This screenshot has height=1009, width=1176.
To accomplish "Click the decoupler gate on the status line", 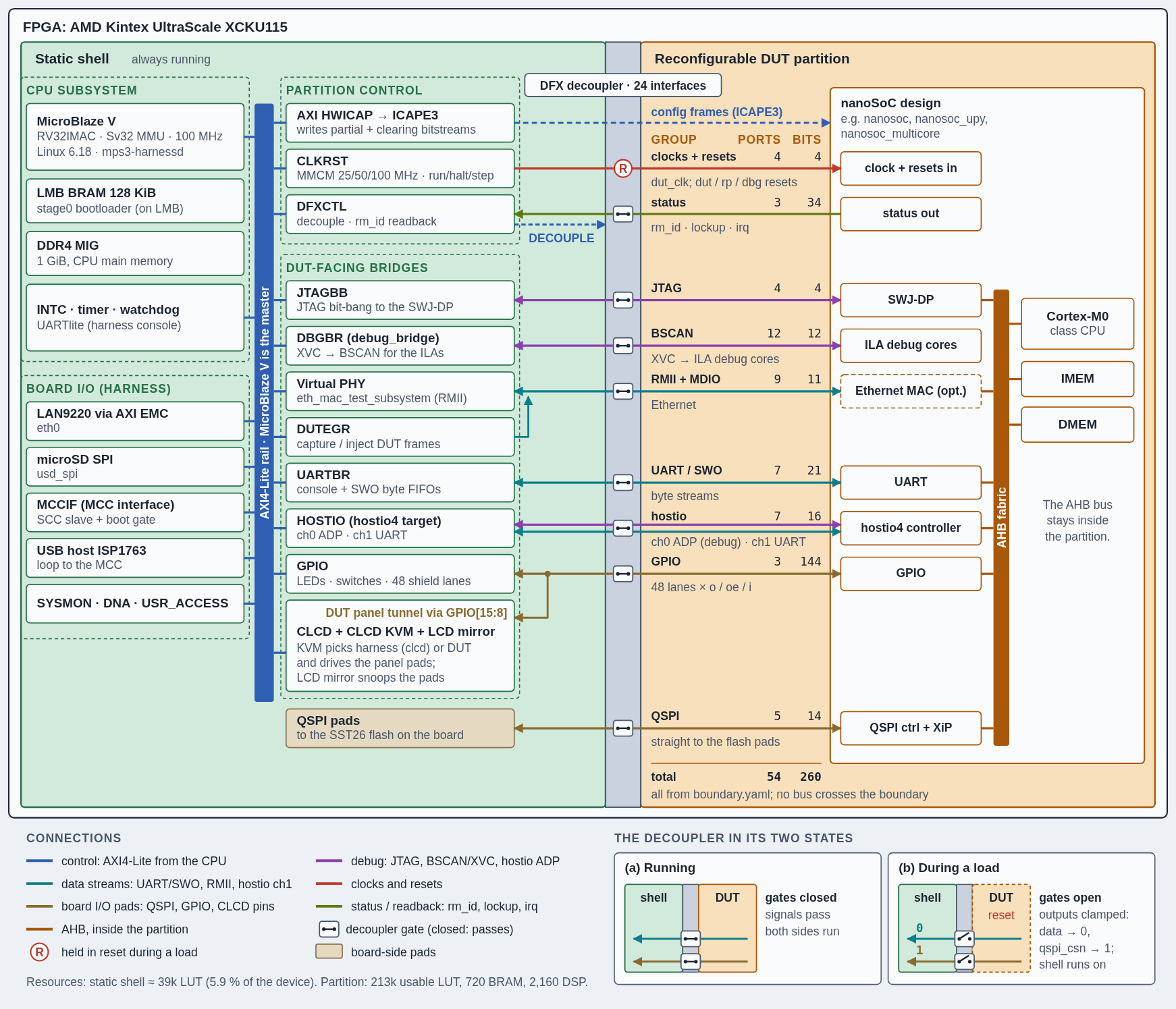I will coord(623,214).
